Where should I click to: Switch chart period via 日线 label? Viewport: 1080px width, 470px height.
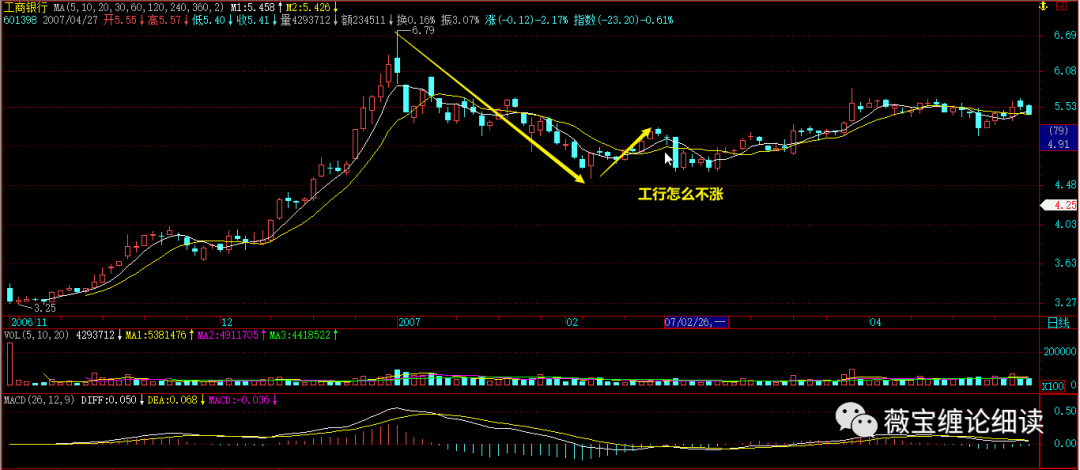click(x=1057, y=322)
